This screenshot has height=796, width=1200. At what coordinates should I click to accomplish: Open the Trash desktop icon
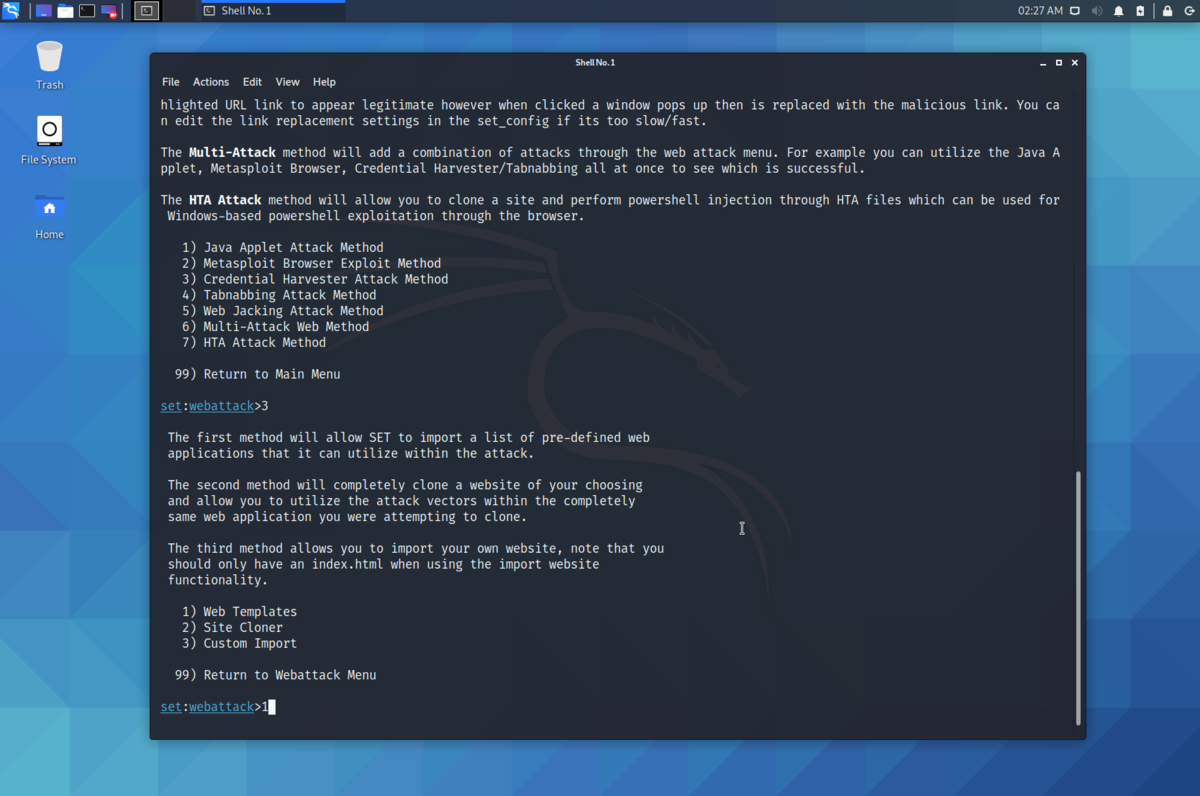click(x=49, y=65)
